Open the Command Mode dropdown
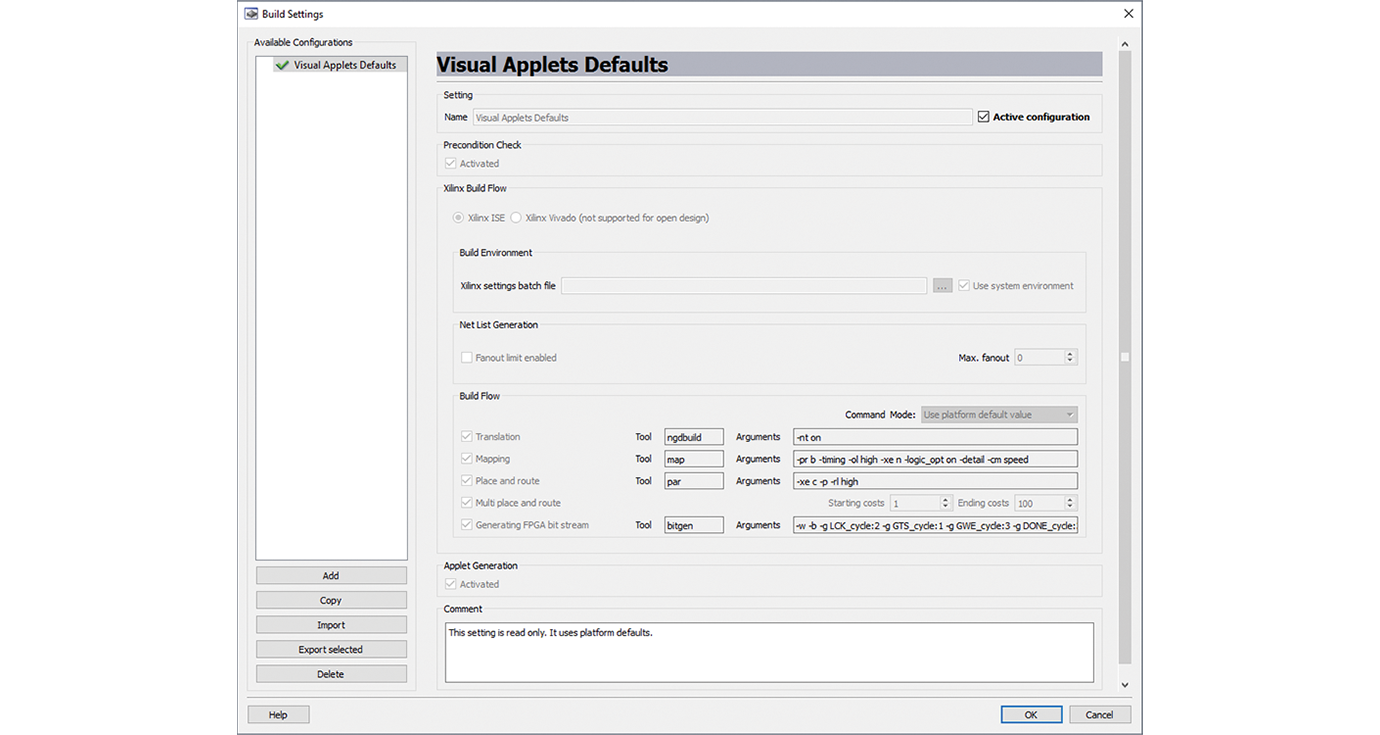The height and width of the screenshot is (735, 1380). [998, 415]
